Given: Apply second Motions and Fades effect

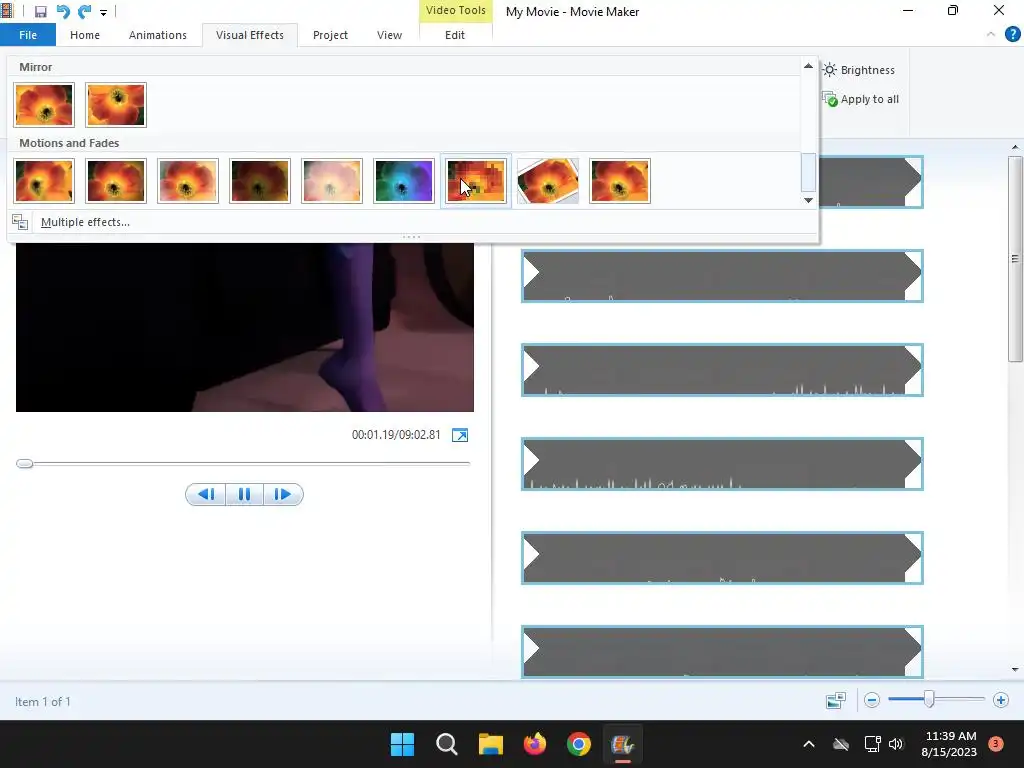Looking at the screenshot, I should (116, 181).
